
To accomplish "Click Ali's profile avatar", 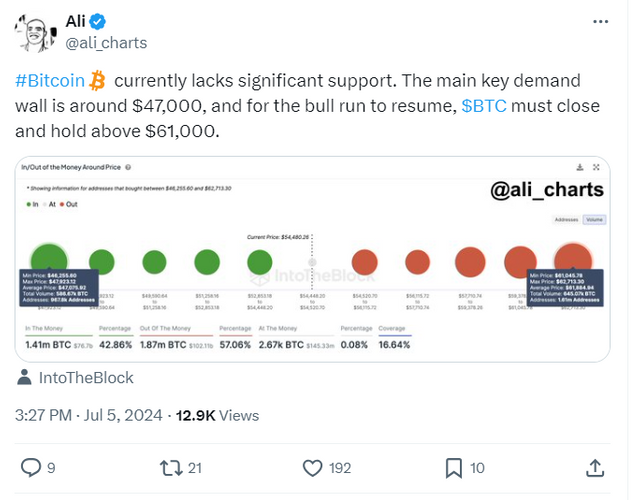I will [x=37, y=30].
